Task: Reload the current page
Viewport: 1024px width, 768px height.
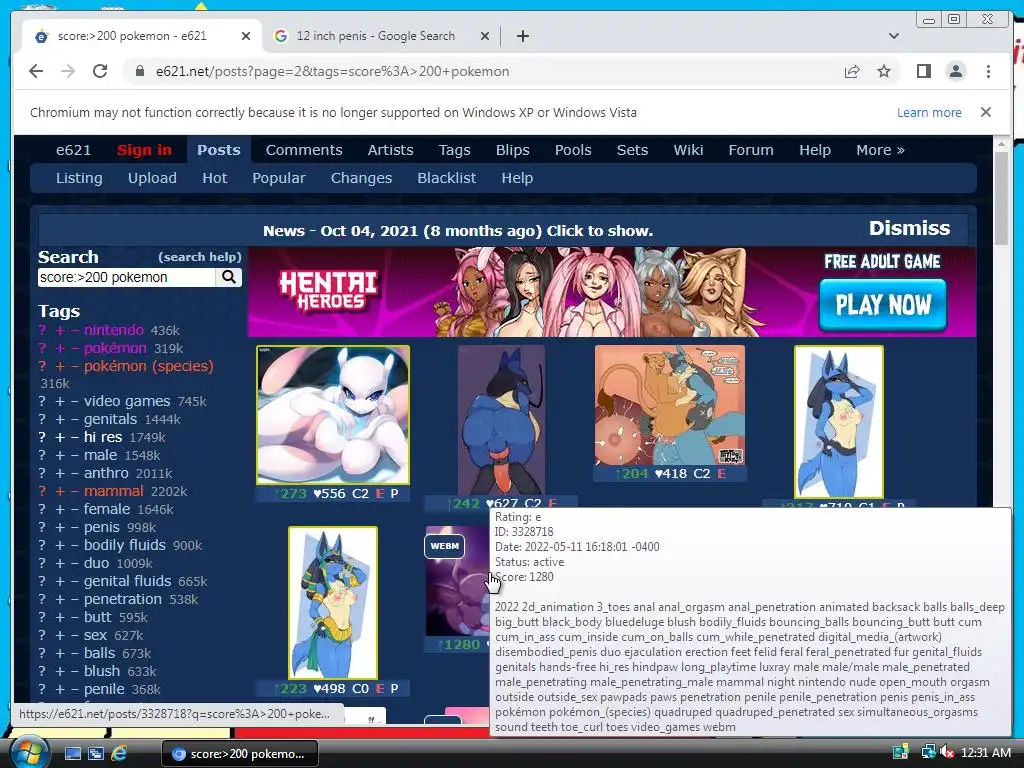Action: click(99, 71)
